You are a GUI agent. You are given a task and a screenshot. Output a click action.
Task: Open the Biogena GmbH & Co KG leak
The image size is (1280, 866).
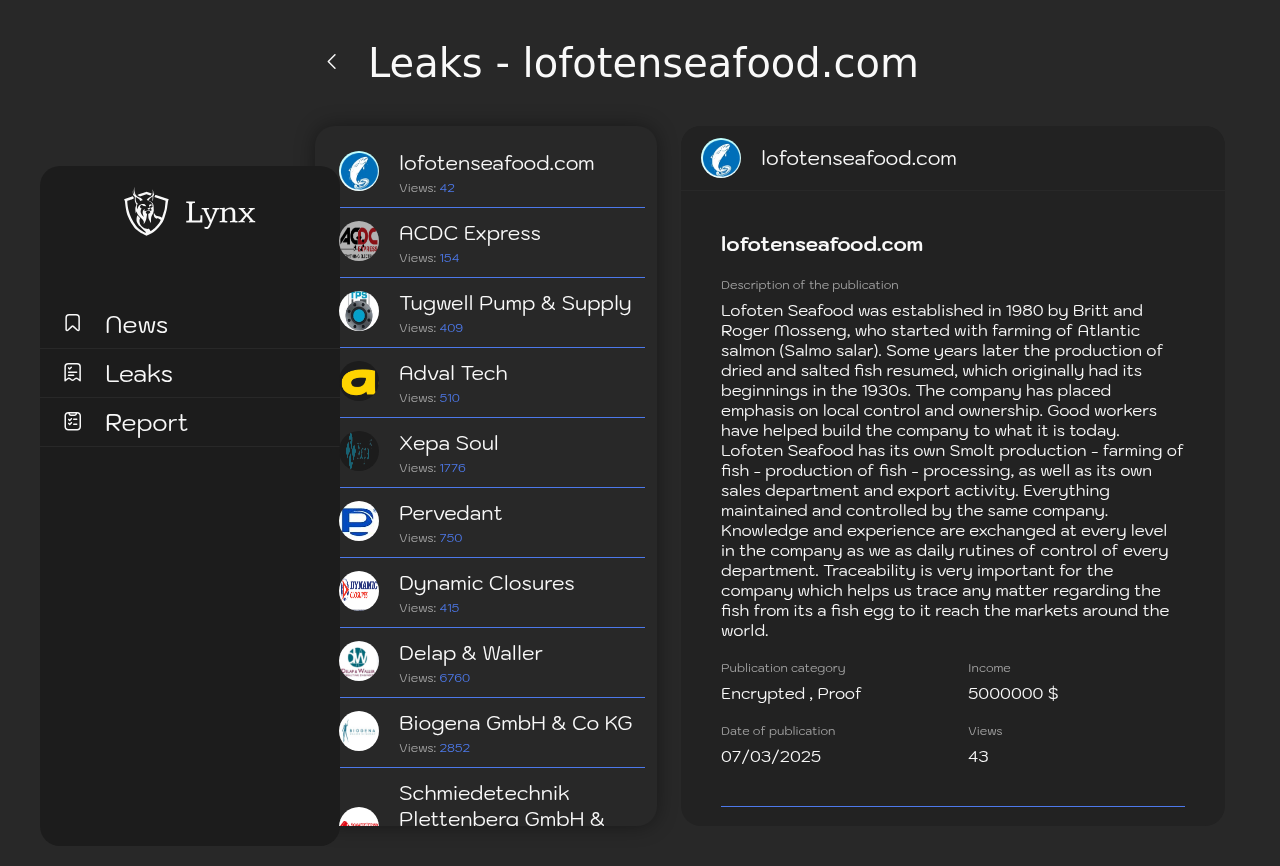pos(492,733)
